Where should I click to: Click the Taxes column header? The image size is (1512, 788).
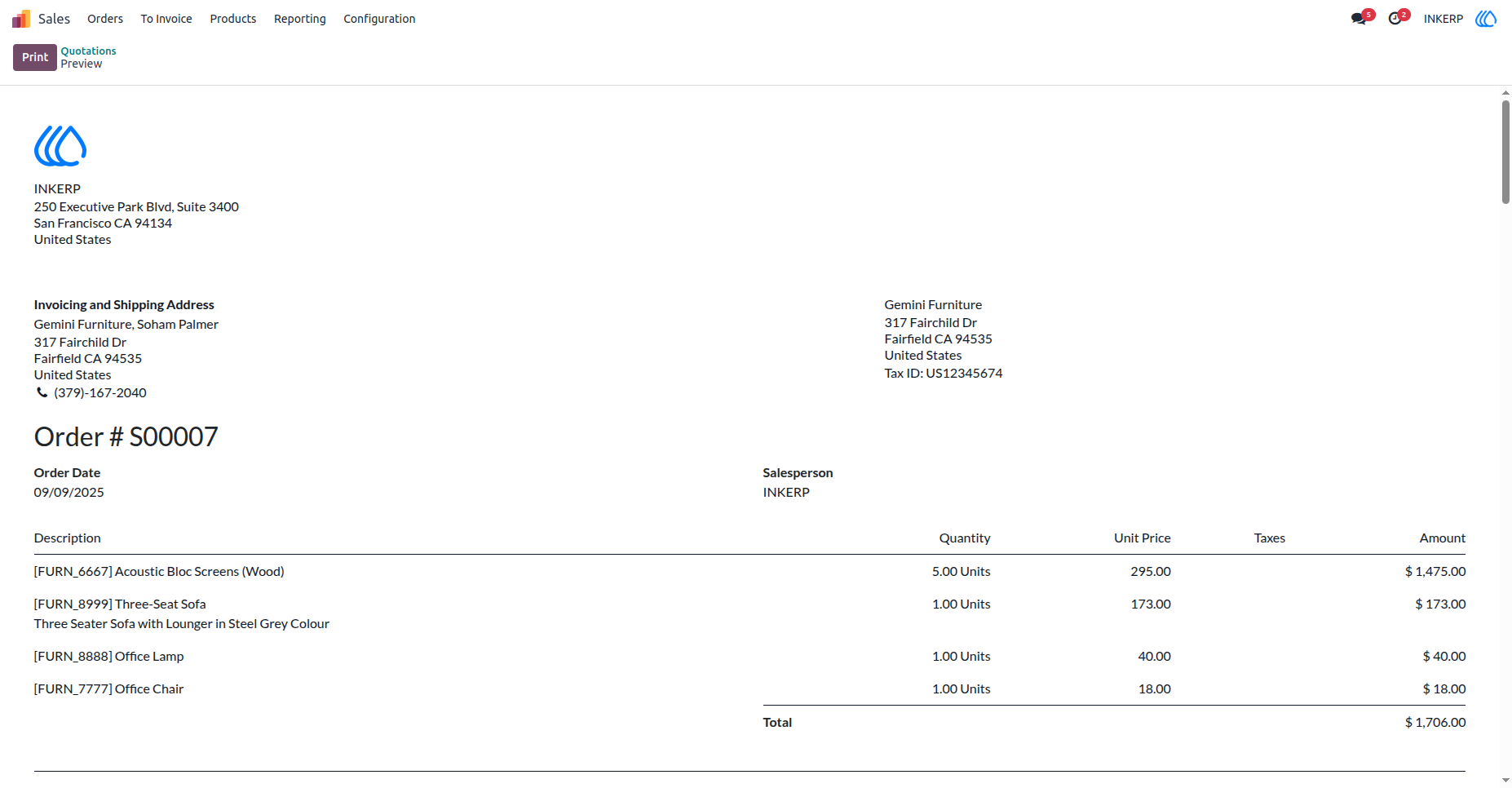[x=1270, y=538]
